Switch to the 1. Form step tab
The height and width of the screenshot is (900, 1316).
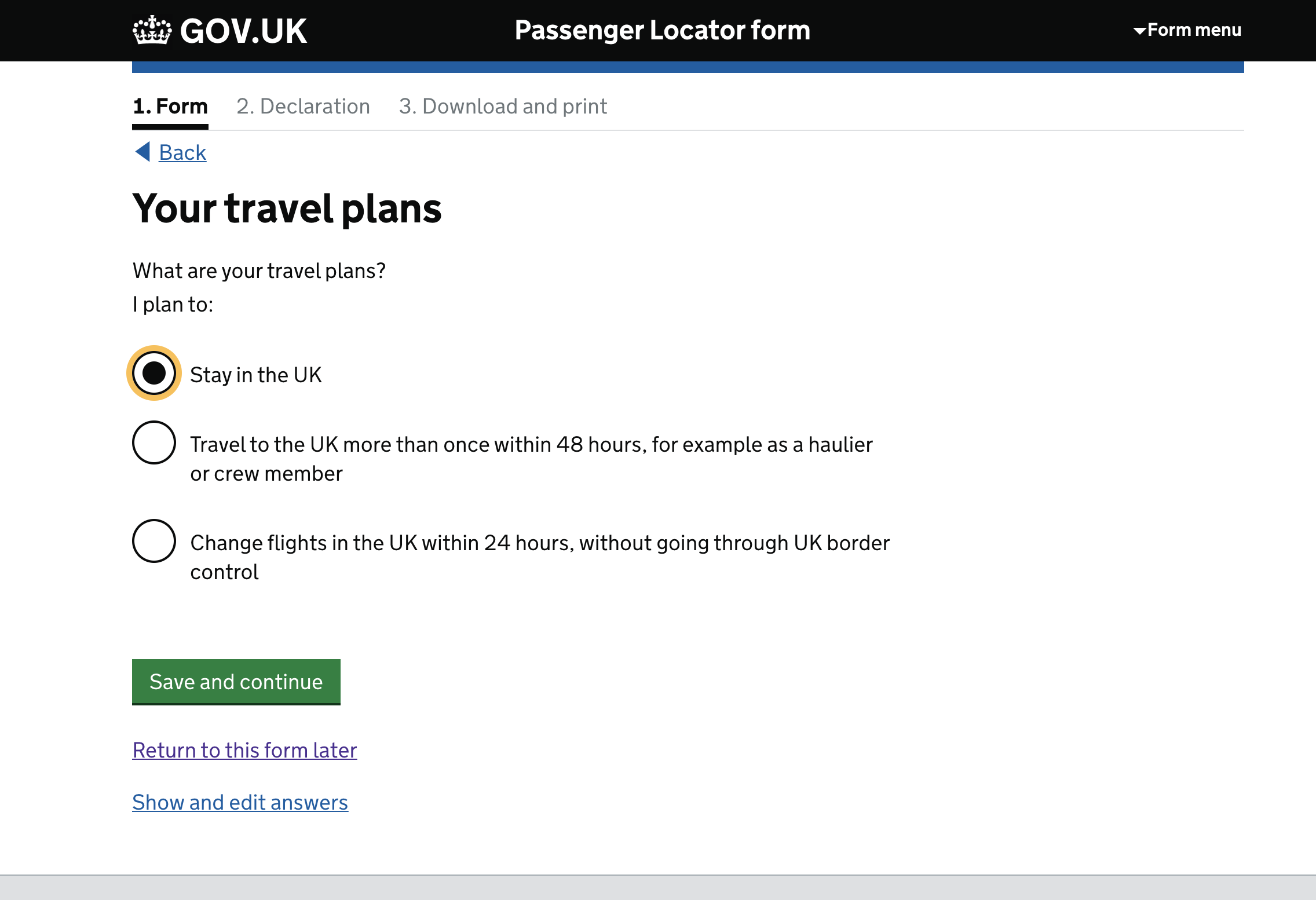pos(170,107)
